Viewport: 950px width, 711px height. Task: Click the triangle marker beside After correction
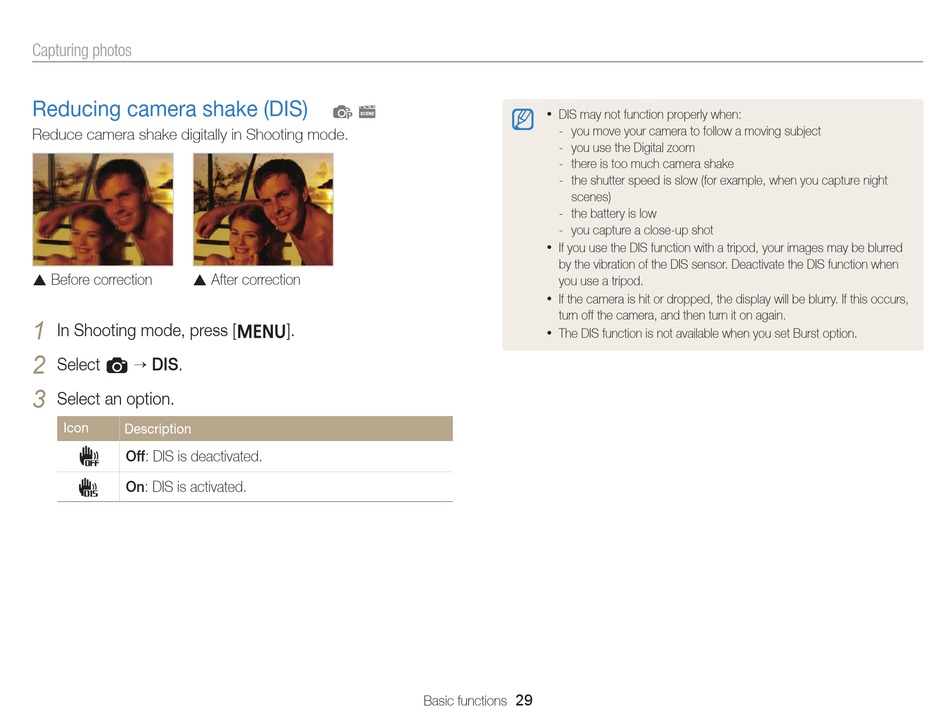pos(199,280)
